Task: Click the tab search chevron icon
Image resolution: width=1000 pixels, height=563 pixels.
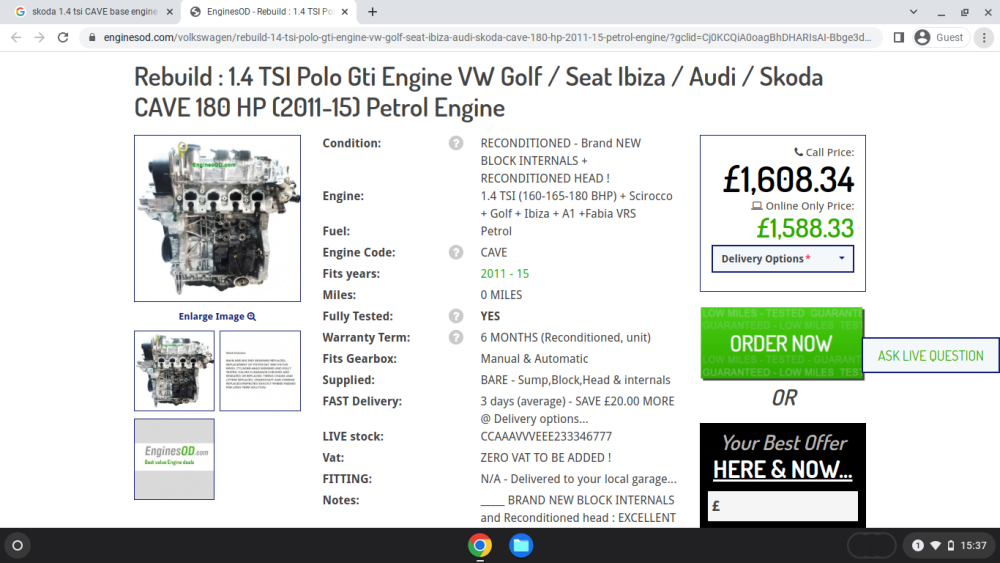Action: 913,11
